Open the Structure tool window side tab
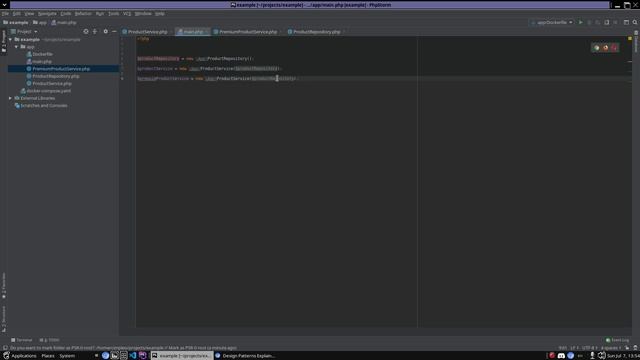The height and width of the screenshot is (360, 640). click(4, 318)
